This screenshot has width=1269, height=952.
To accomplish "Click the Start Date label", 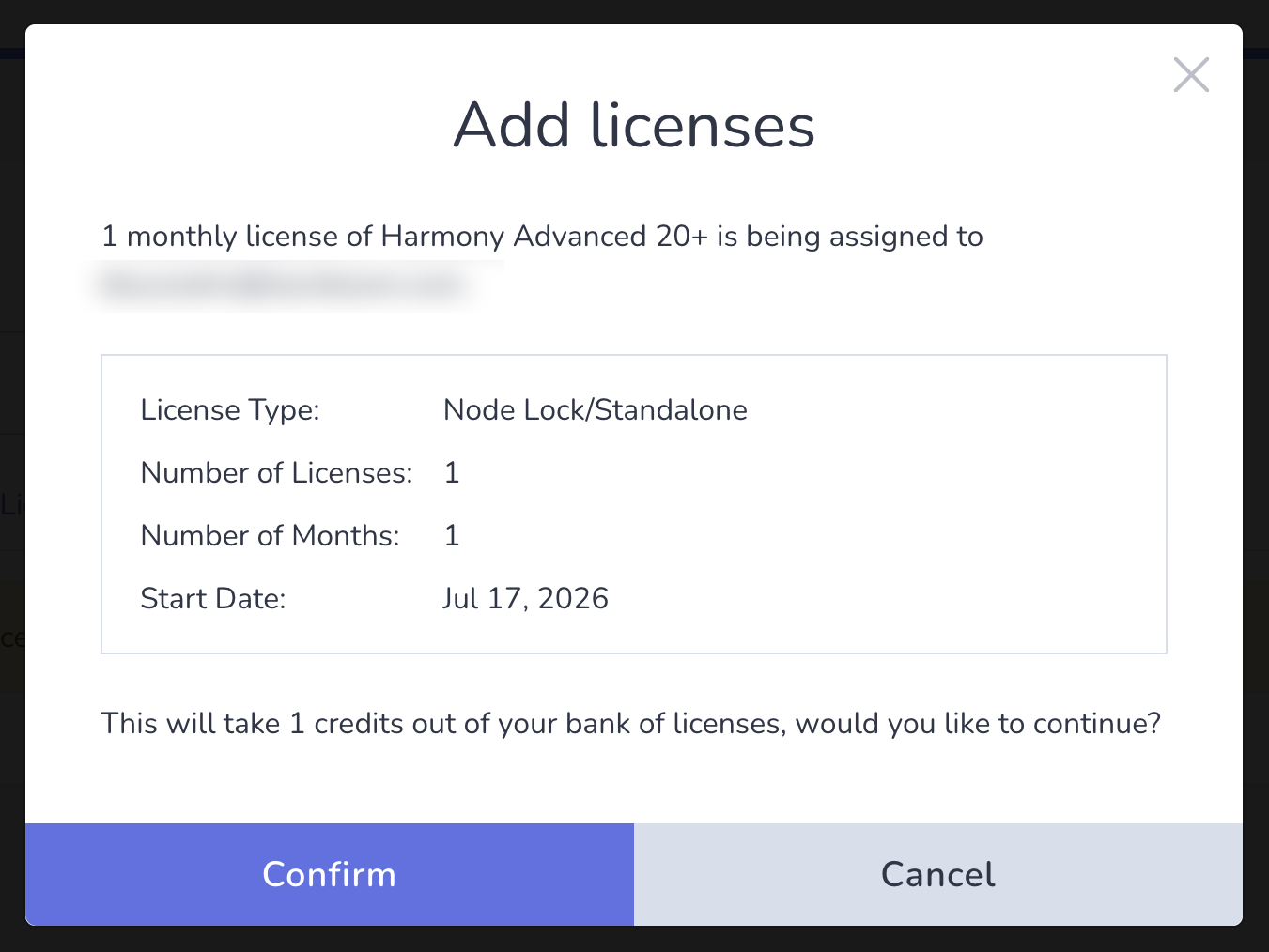I will (213, 599).
